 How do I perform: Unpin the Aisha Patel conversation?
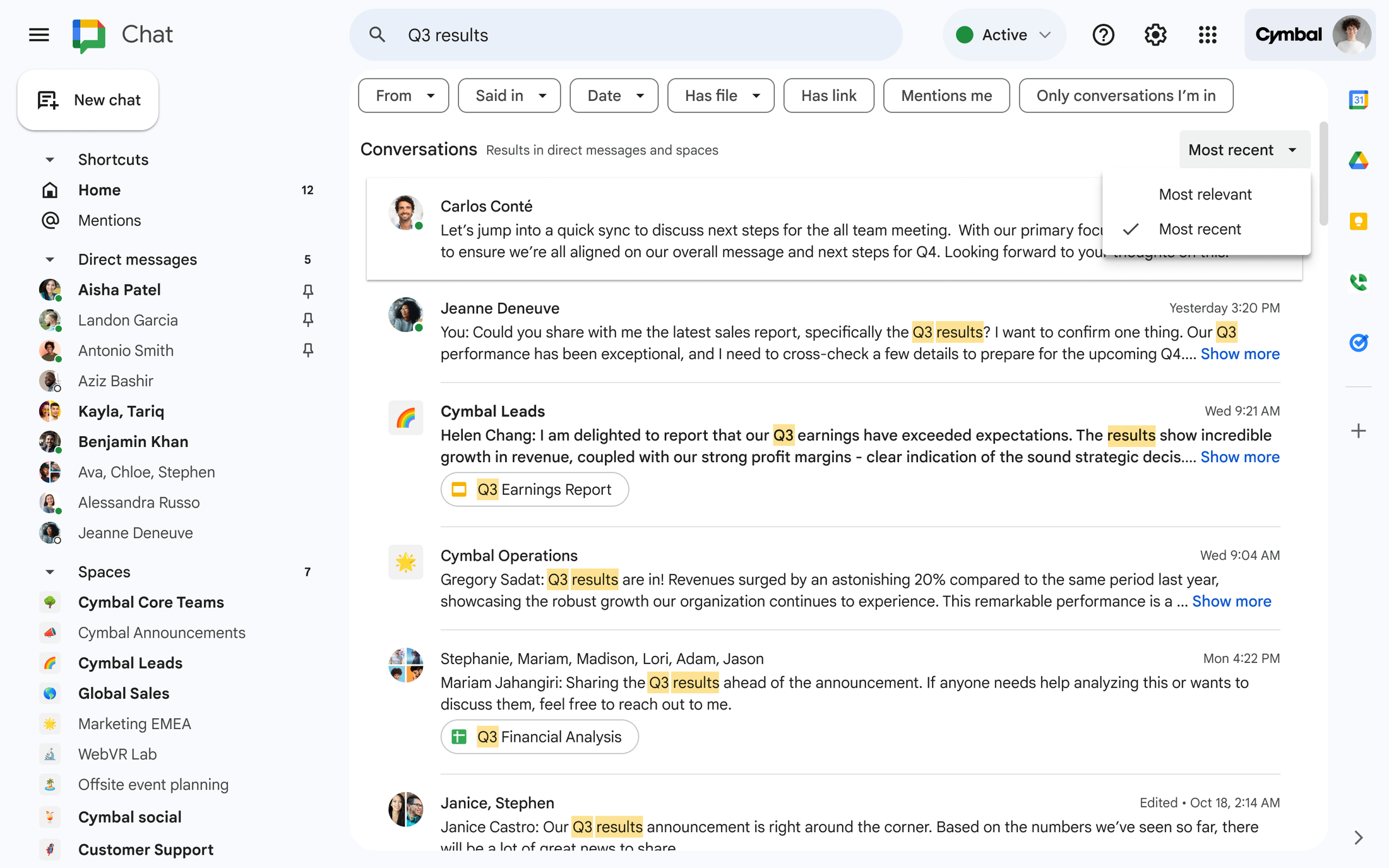click(308, 291)
